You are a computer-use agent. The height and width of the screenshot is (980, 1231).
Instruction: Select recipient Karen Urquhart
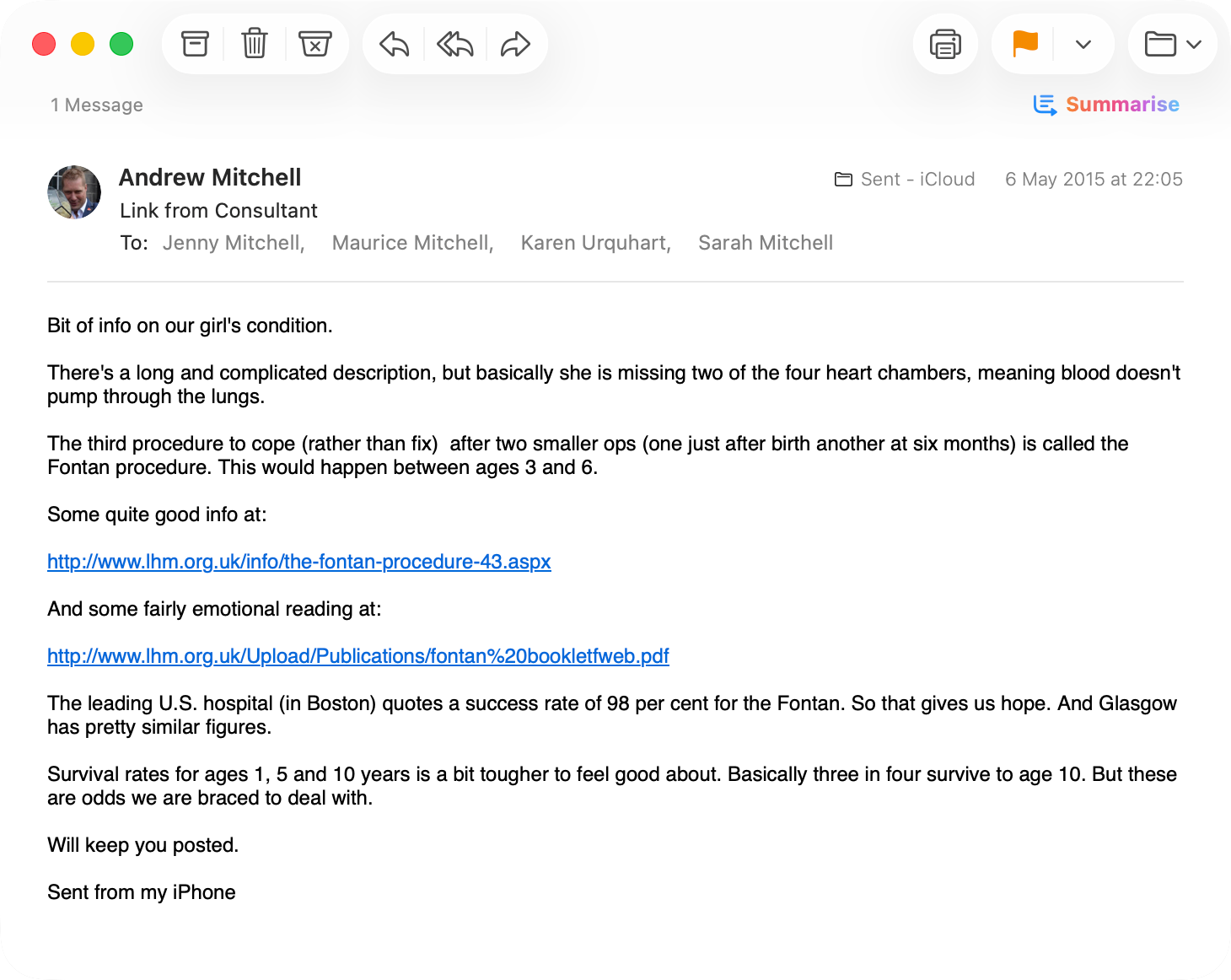click(595, 243)
